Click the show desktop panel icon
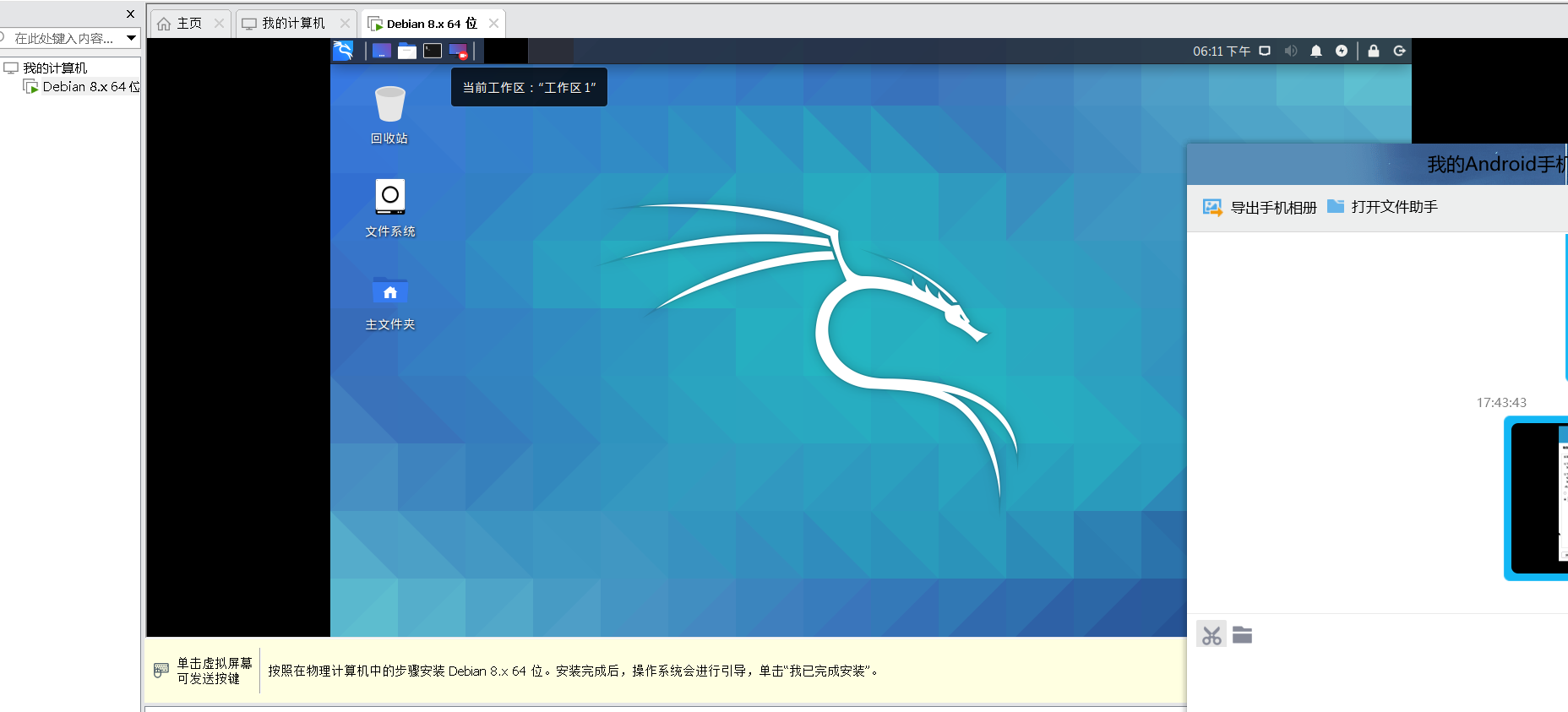Image resolution: width=1568 pixels, height=712 pixels. tap(382, 51)
